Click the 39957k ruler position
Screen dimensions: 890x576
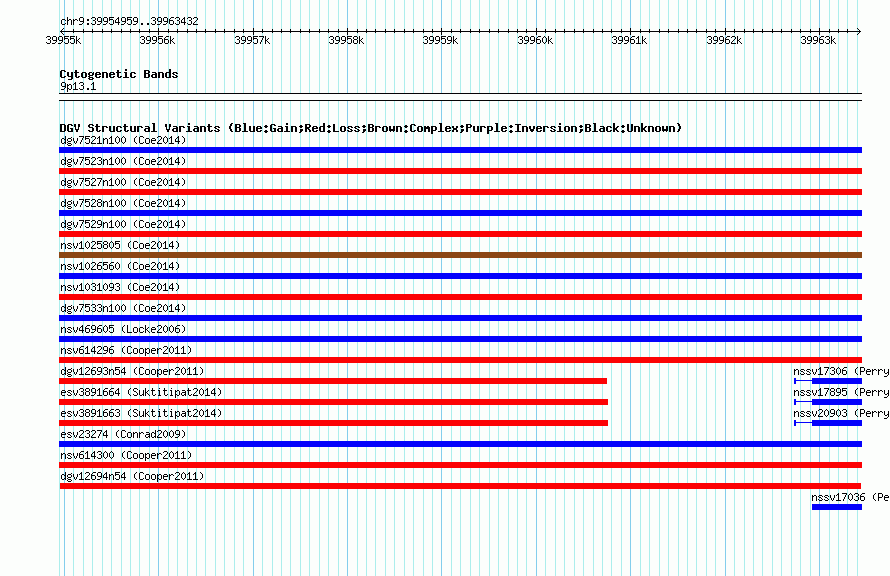click(252, 40)
